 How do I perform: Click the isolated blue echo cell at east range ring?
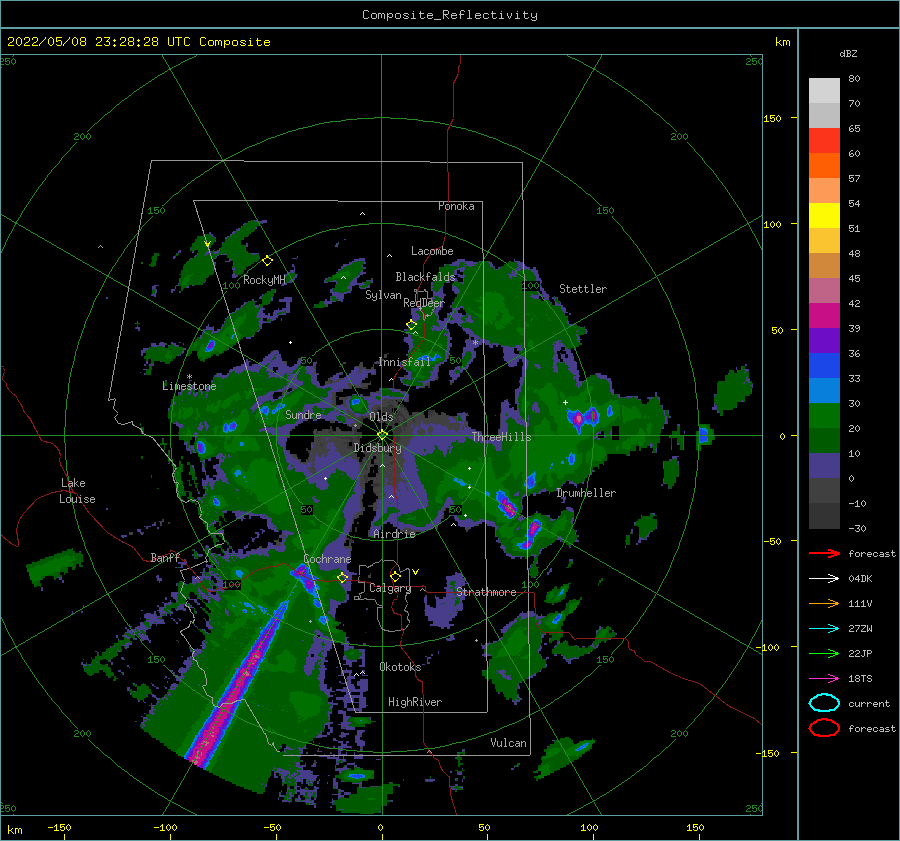click(705, 435)
